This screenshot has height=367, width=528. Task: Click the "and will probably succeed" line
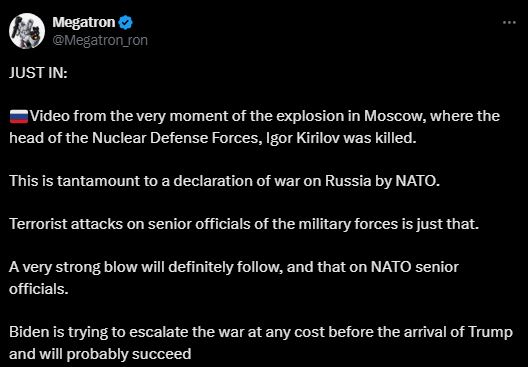tap(100, 354)
